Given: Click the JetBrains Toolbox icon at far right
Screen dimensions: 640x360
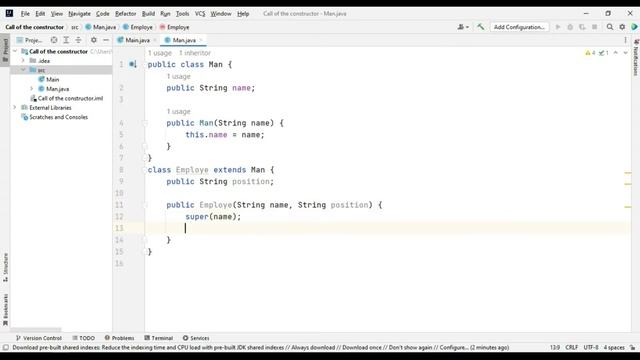Looking at the screenshot, I should click(x=634, y=27).
